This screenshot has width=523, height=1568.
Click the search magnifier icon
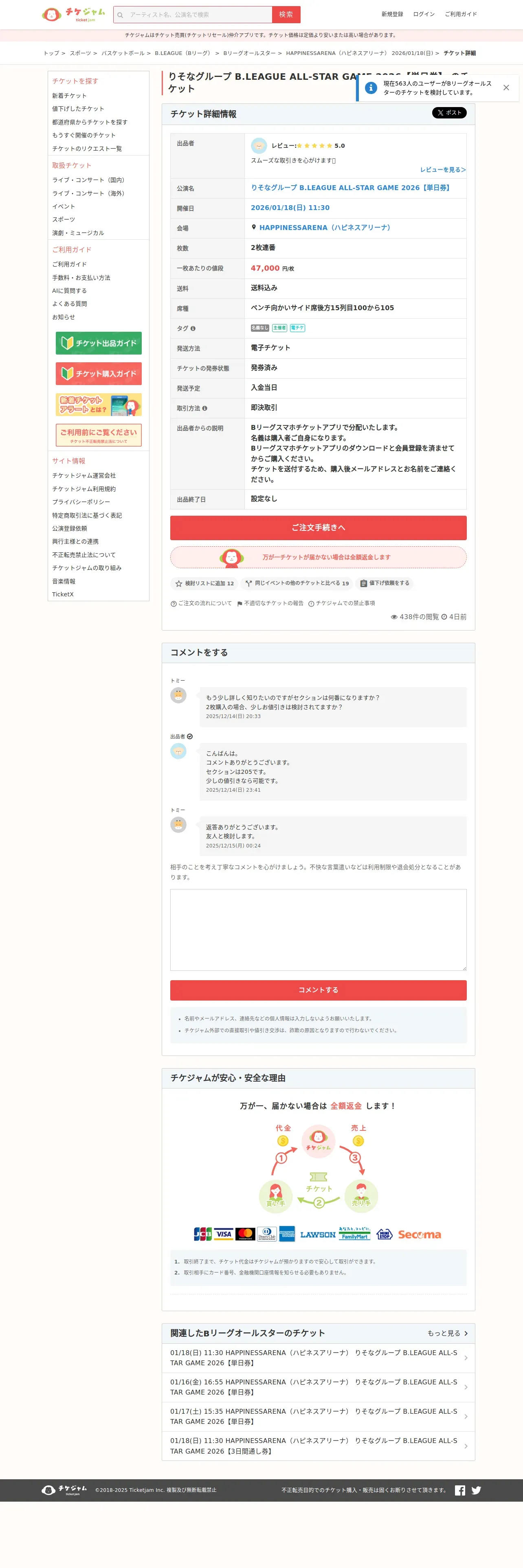point(121,15)
